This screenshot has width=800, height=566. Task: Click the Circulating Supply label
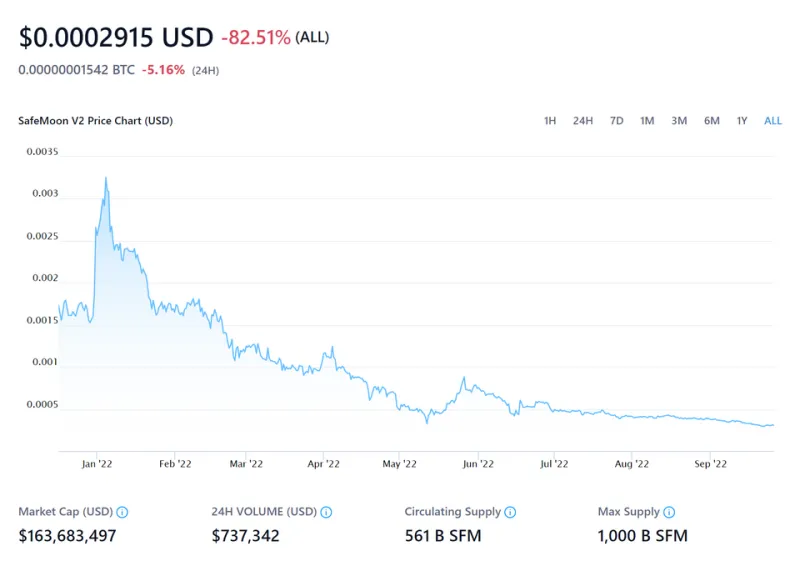click(x=453, y=512)
